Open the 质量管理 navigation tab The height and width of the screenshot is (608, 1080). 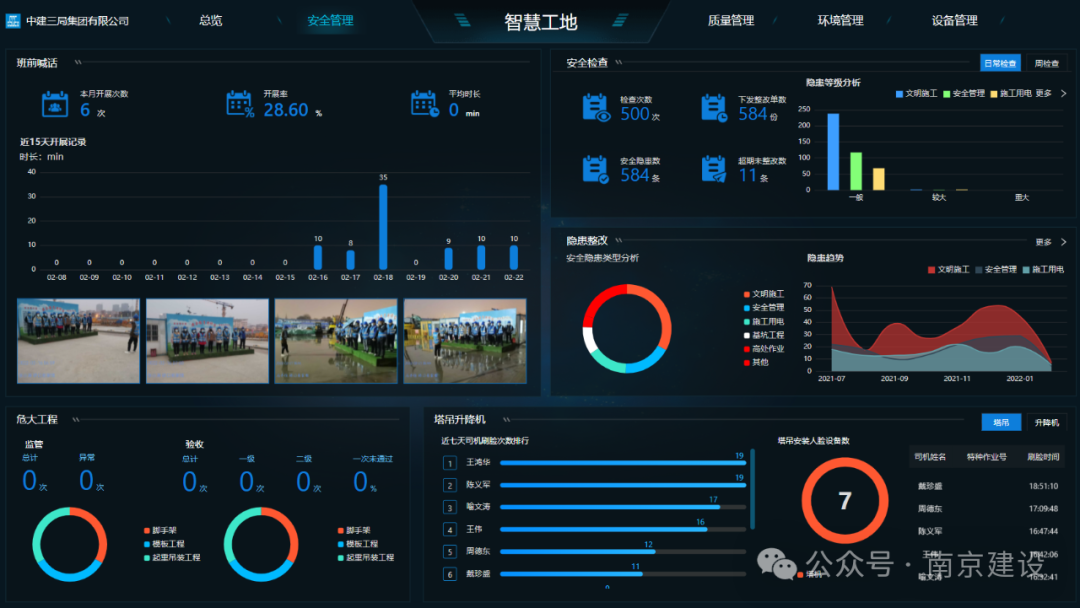[731, 21]
